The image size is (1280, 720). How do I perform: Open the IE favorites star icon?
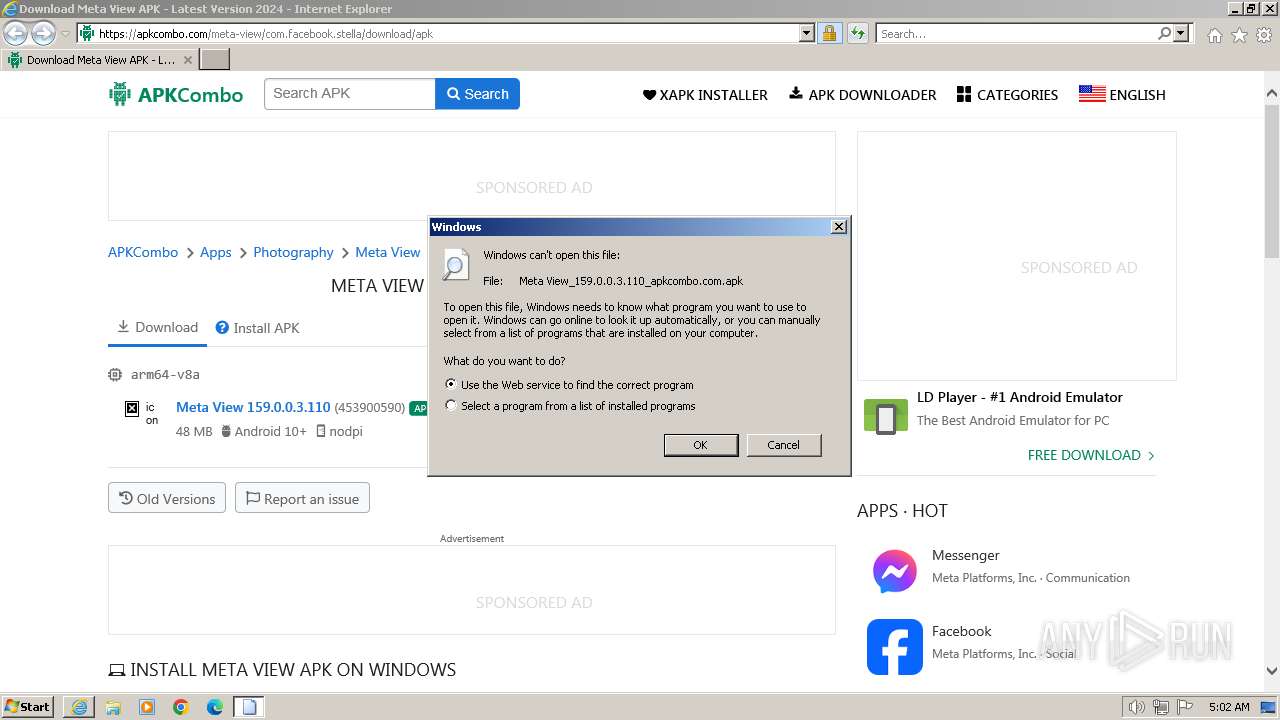1239,35
